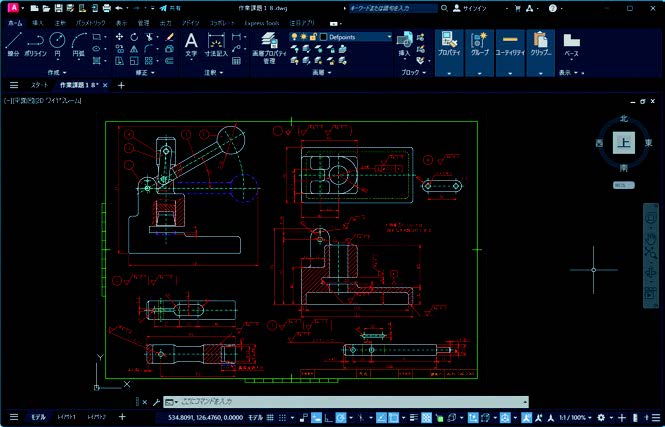This screenshot has width=665, height=427.
Task: Select the 線分 (Line) tool
Action: tap(13, 44)
